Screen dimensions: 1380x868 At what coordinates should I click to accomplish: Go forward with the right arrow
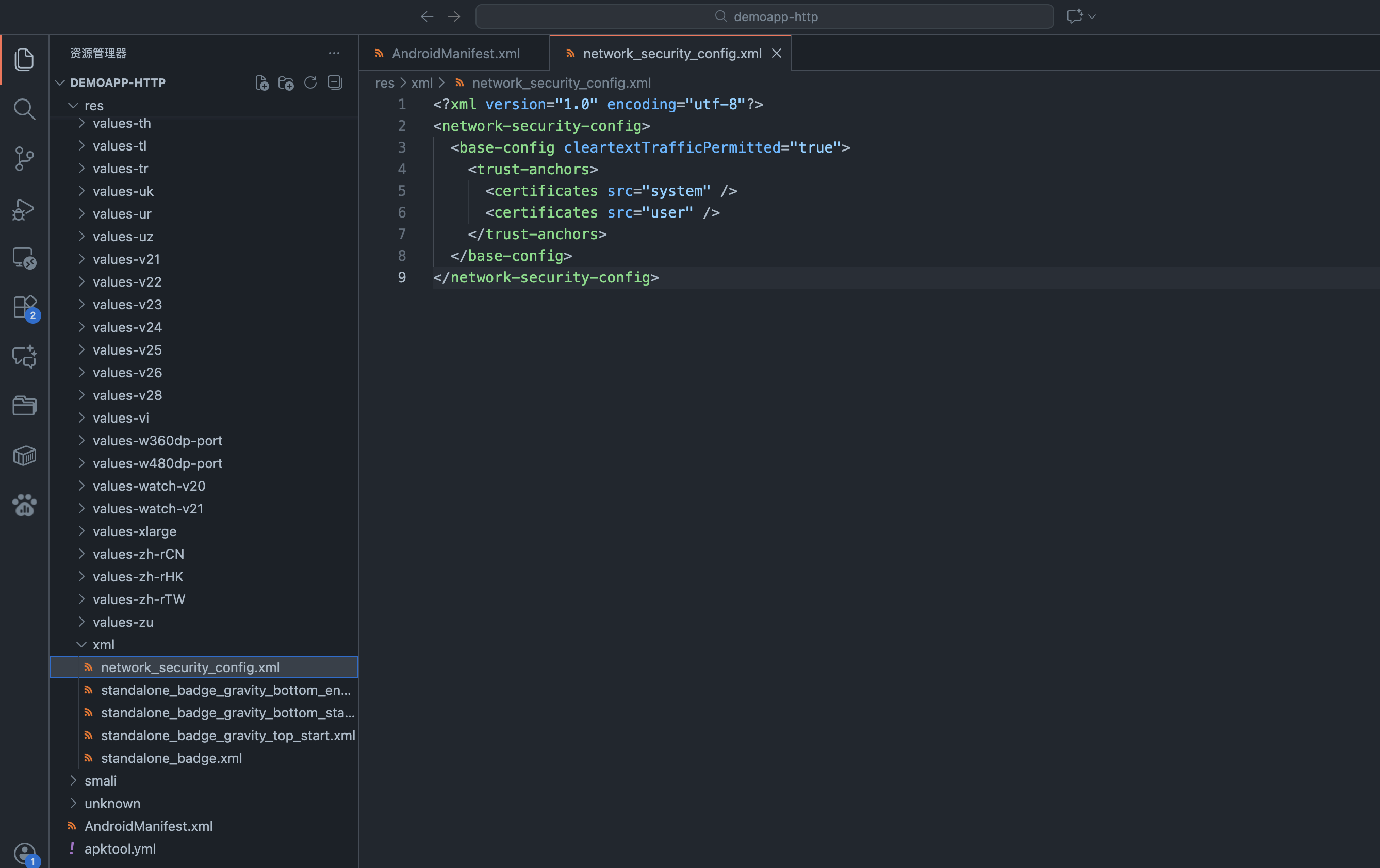[454, 16]
